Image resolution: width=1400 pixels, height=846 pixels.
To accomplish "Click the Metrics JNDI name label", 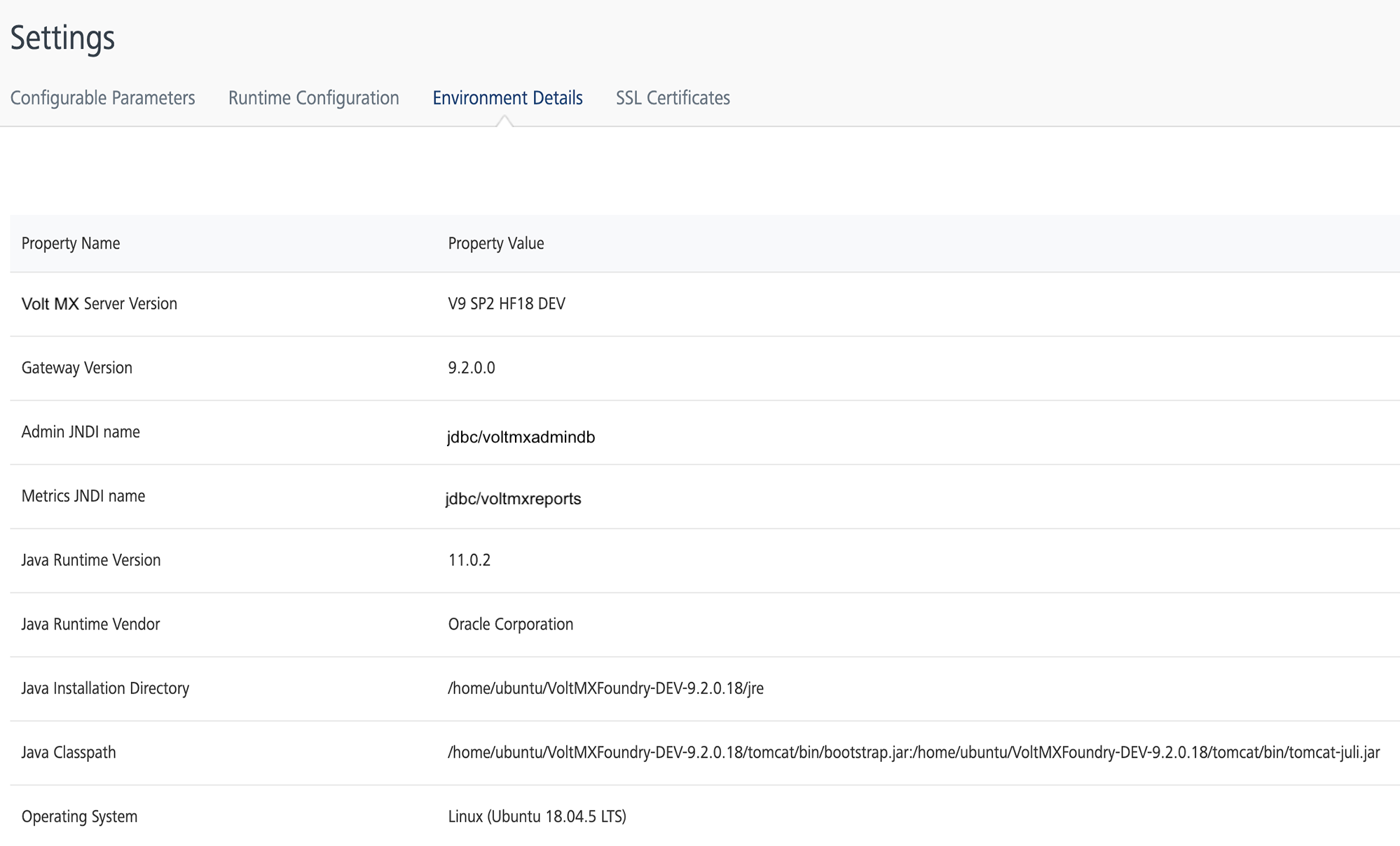I will (x=83, y=497).
